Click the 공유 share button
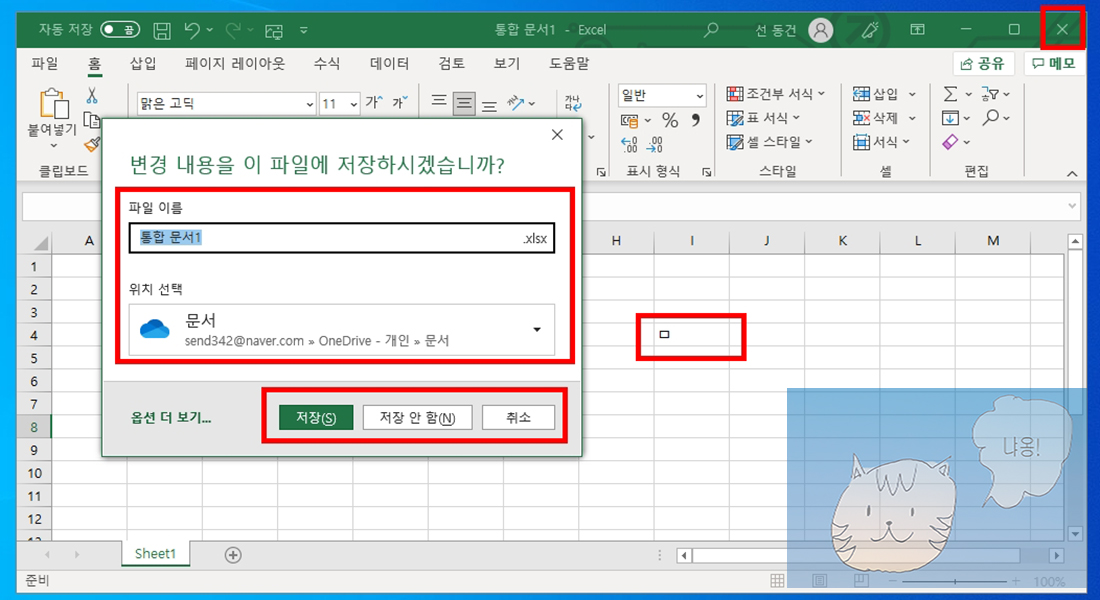1100x600 pixels. [983, 64]
